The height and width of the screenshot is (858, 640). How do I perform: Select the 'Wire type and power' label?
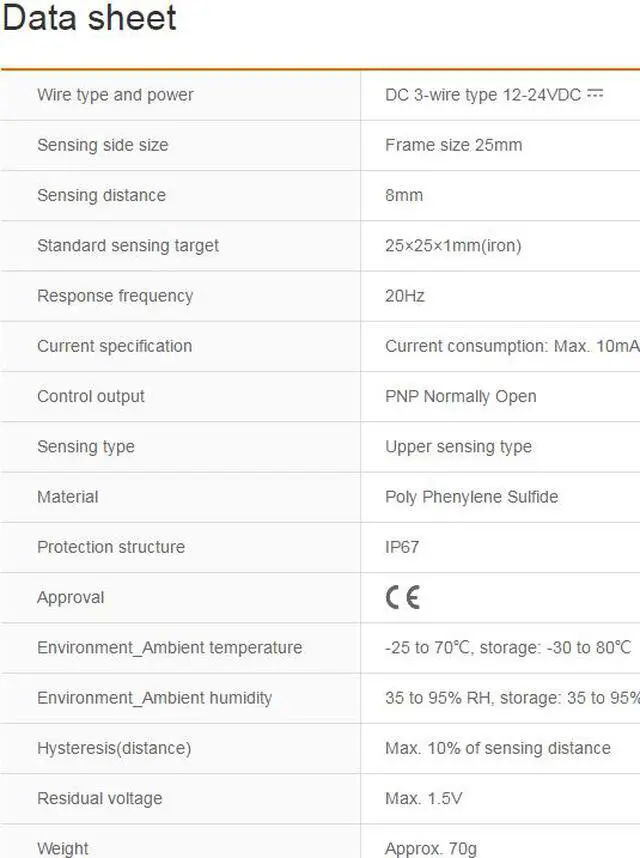pos(115,95)
